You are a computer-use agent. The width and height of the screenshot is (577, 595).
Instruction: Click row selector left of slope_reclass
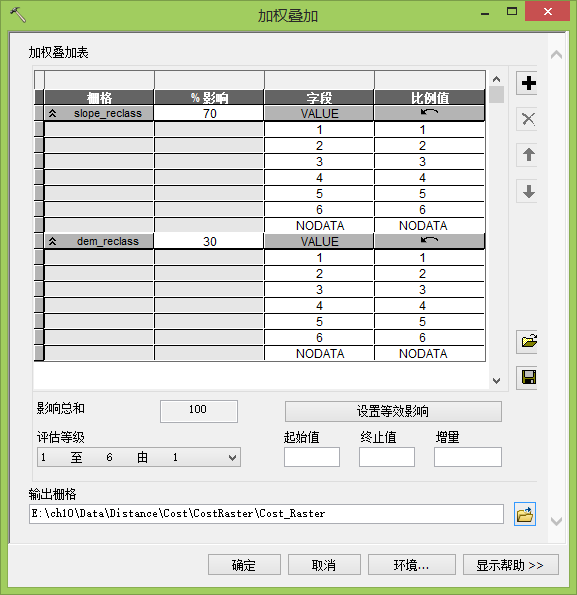(39, 113)
